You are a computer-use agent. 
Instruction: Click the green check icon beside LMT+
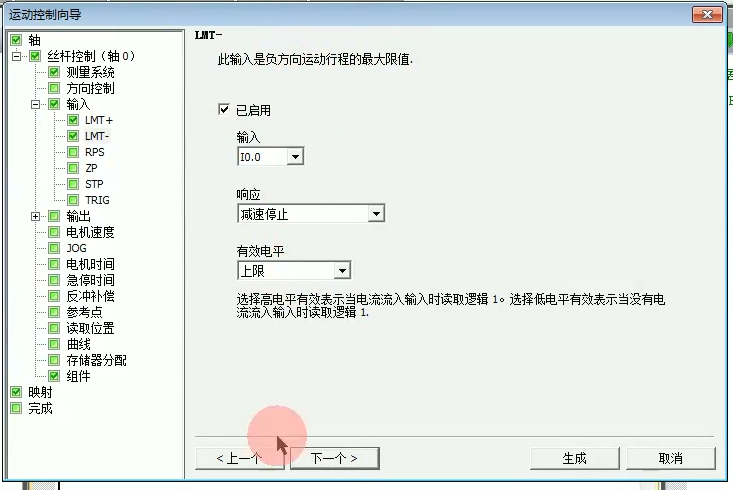pos(73,120)
